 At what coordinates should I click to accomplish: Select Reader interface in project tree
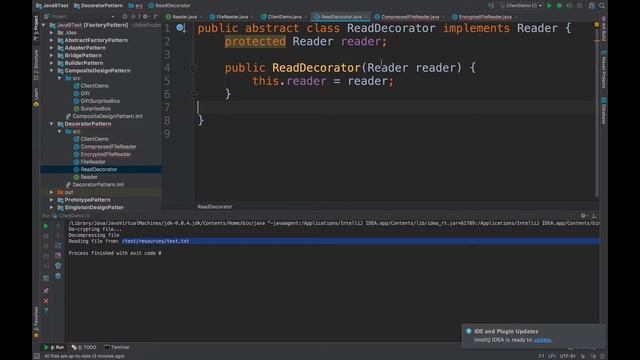89,177
